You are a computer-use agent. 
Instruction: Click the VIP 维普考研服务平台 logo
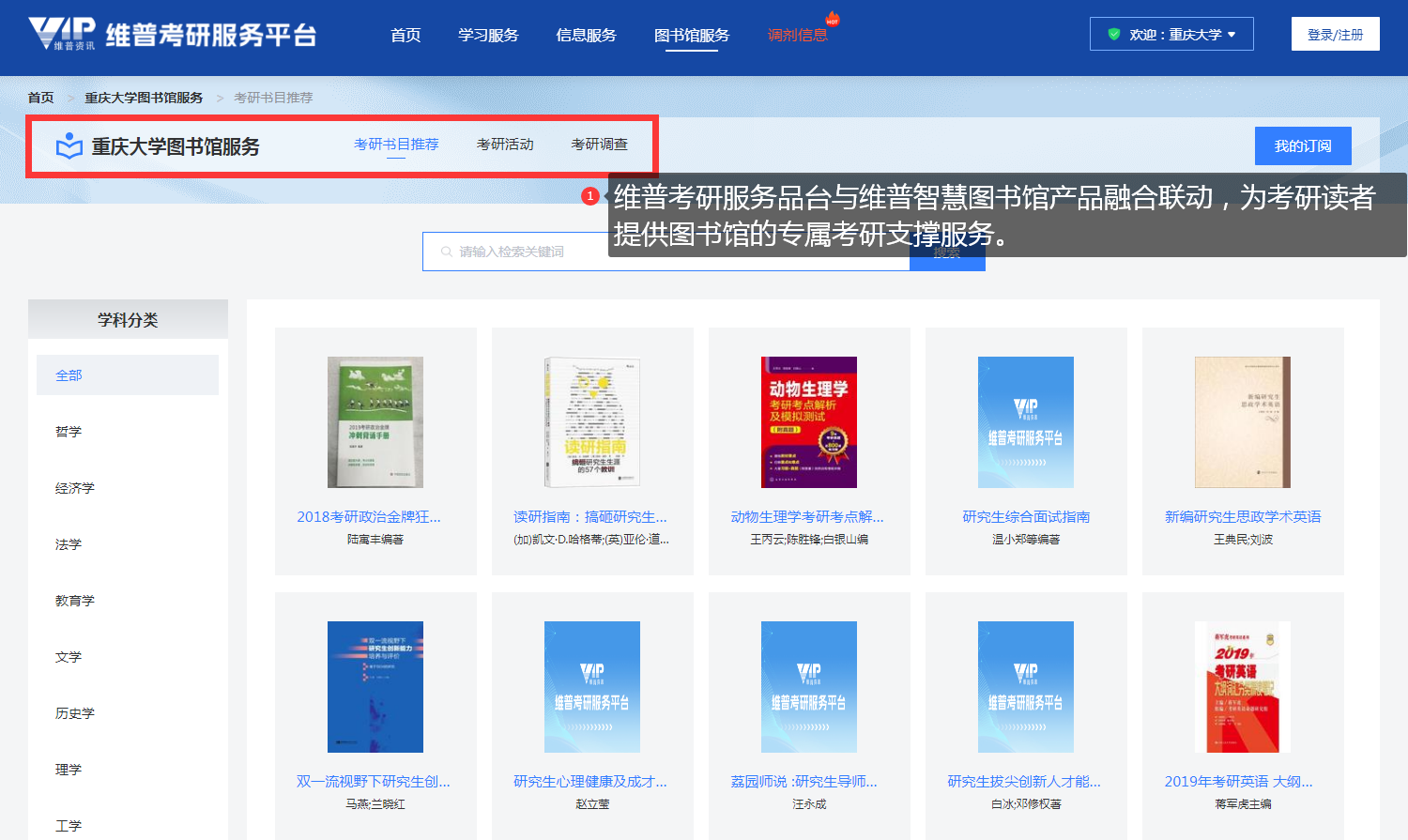pos(172,35)
